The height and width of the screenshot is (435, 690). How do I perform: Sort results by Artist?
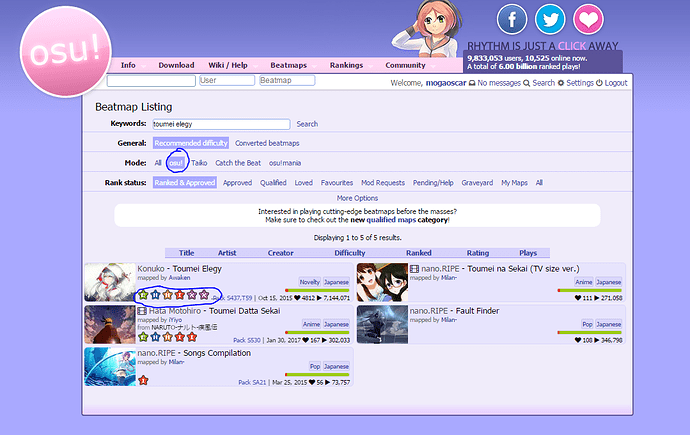(x=227, y=253)
